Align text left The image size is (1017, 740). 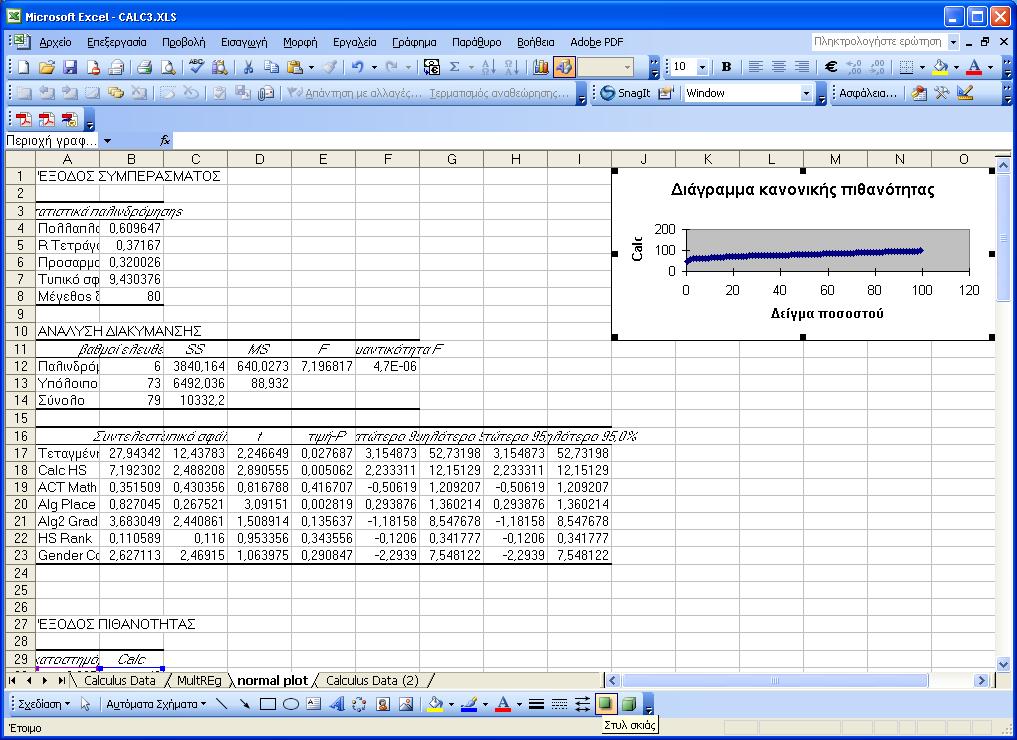coord(755,67)
